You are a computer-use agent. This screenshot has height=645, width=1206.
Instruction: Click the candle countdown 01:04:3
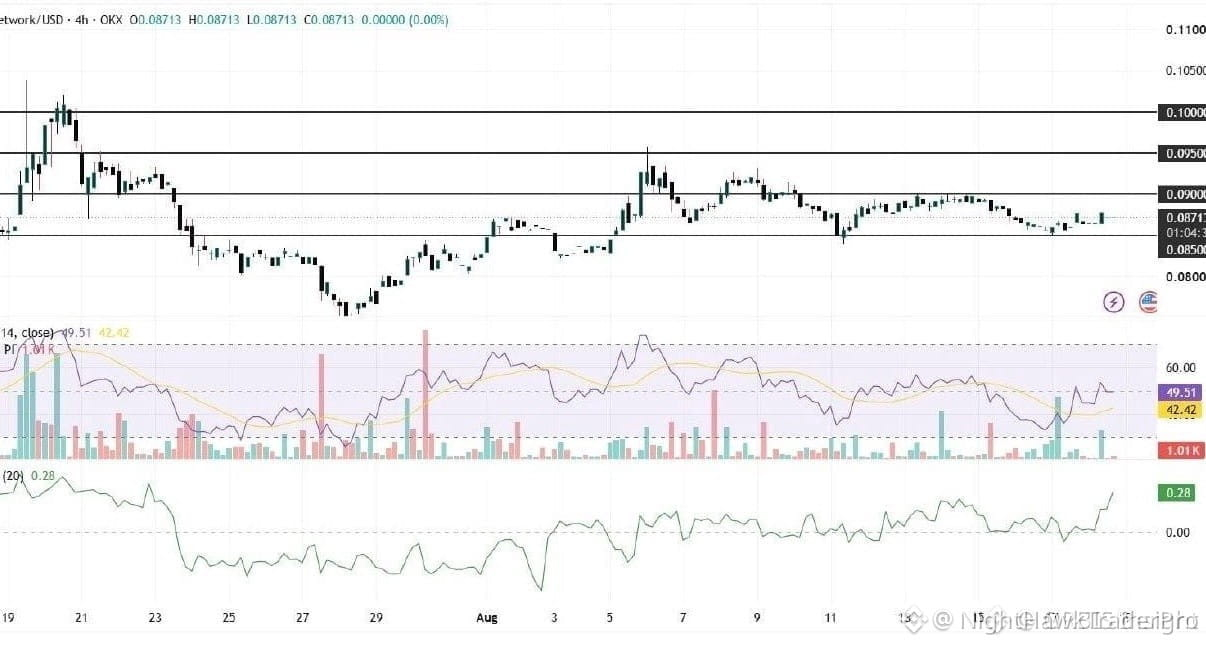[x=1181, y=232]
